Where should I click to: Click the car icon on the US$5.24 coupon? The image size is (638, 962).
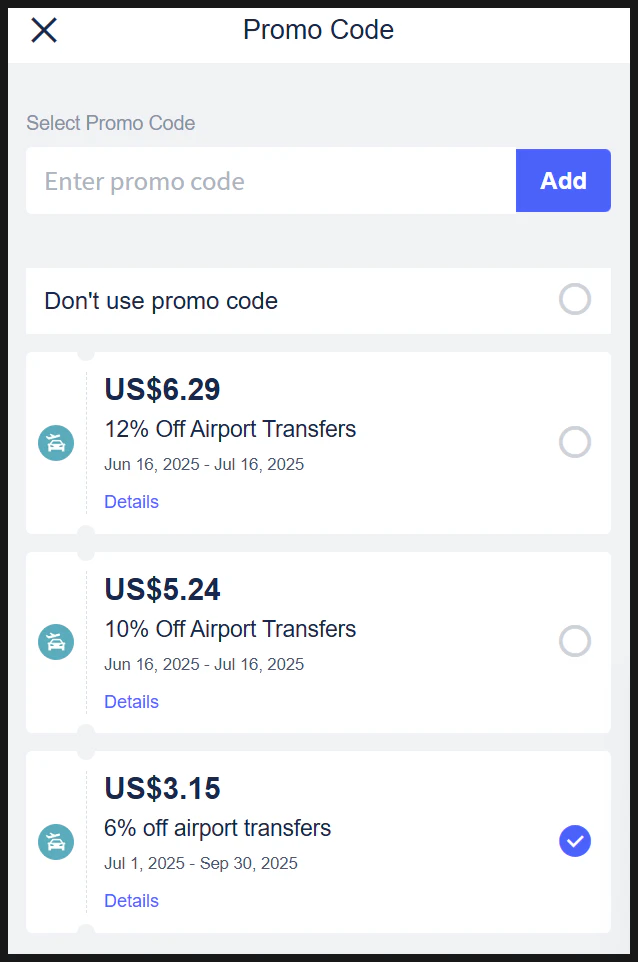pyautogui.click(x=56, y=642)
